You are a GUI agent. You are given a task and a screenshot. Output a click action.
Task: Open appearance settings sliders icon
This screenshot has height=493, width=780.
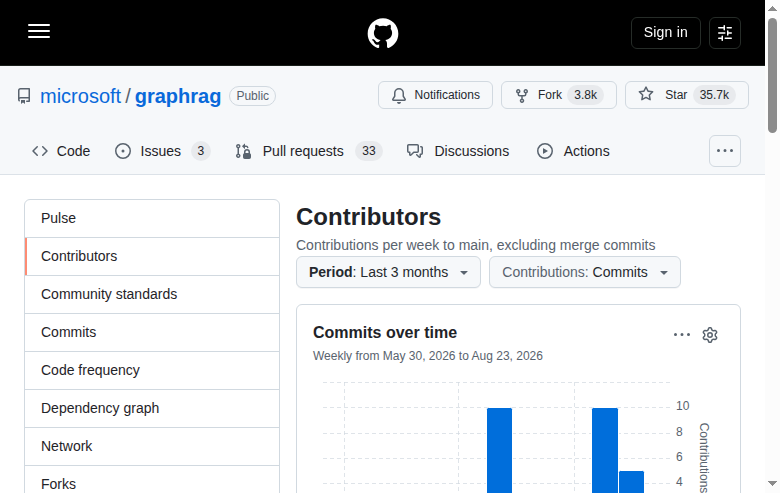pos(725,33)
